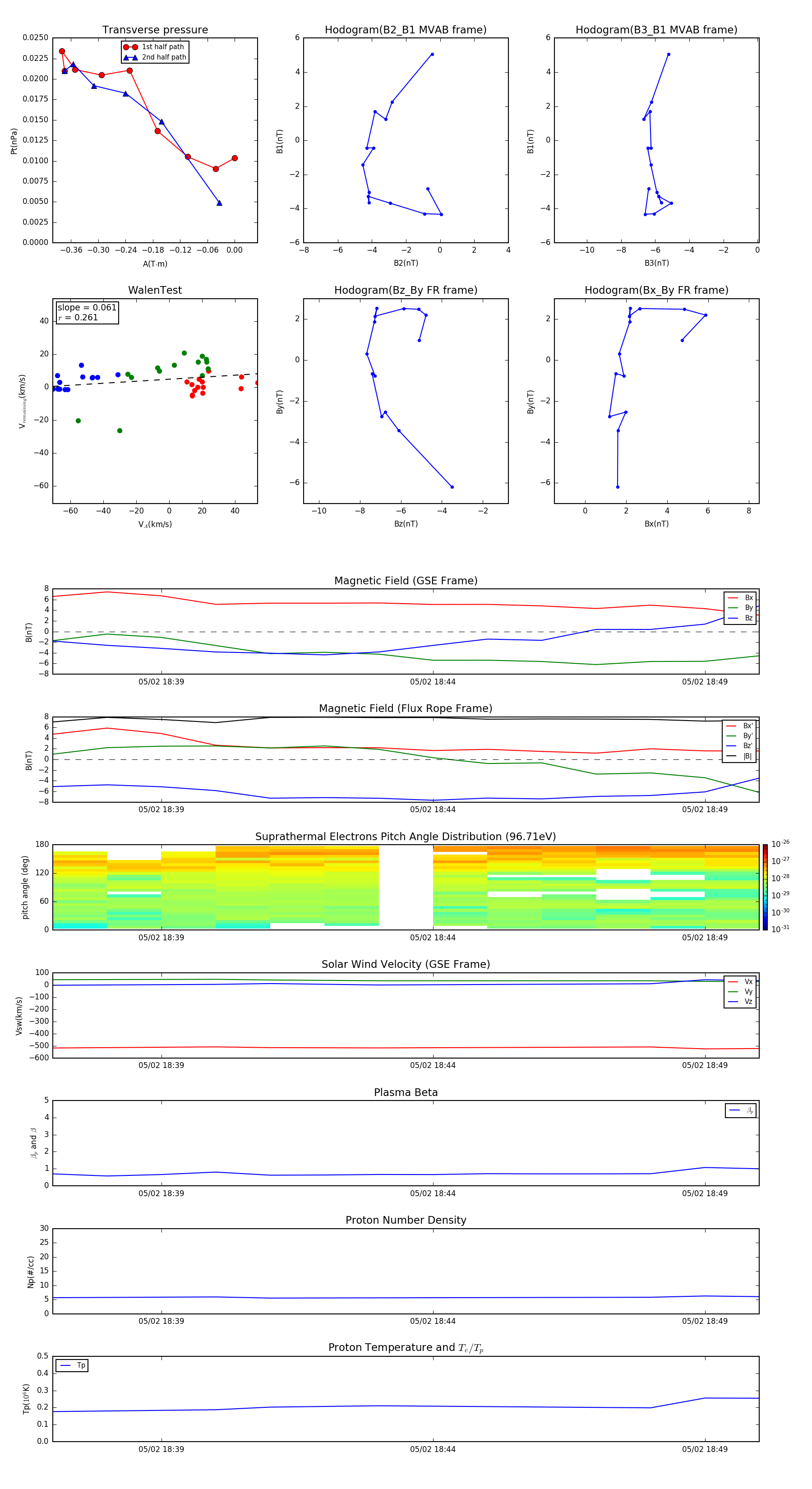Click 'Bx' in the GSE magnetic field legend
812x1489 pixels.
[x=748, y=598]
